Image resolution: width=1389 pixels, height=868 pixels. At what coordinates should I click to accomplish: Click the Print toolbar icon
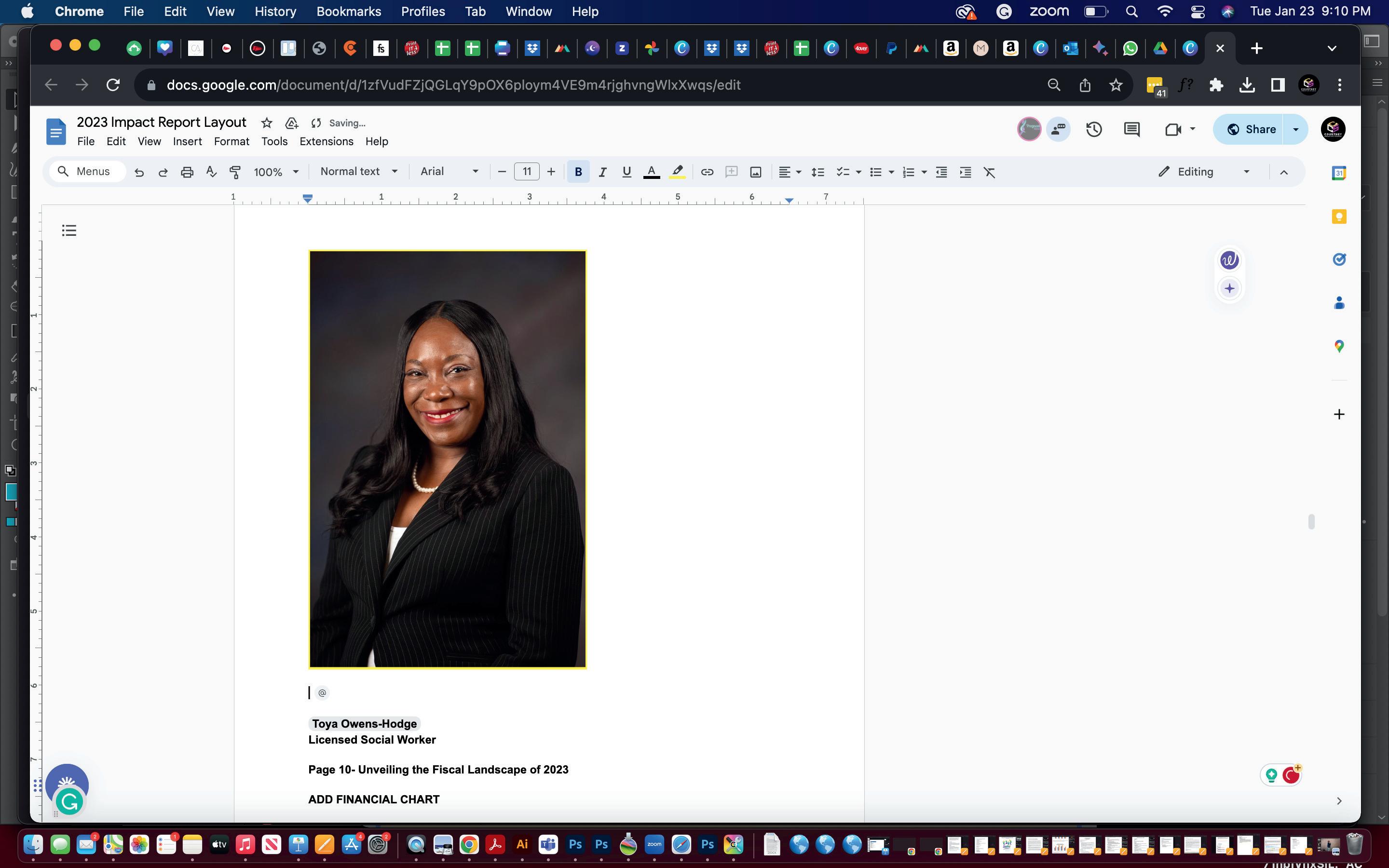(x=187, y=172)
